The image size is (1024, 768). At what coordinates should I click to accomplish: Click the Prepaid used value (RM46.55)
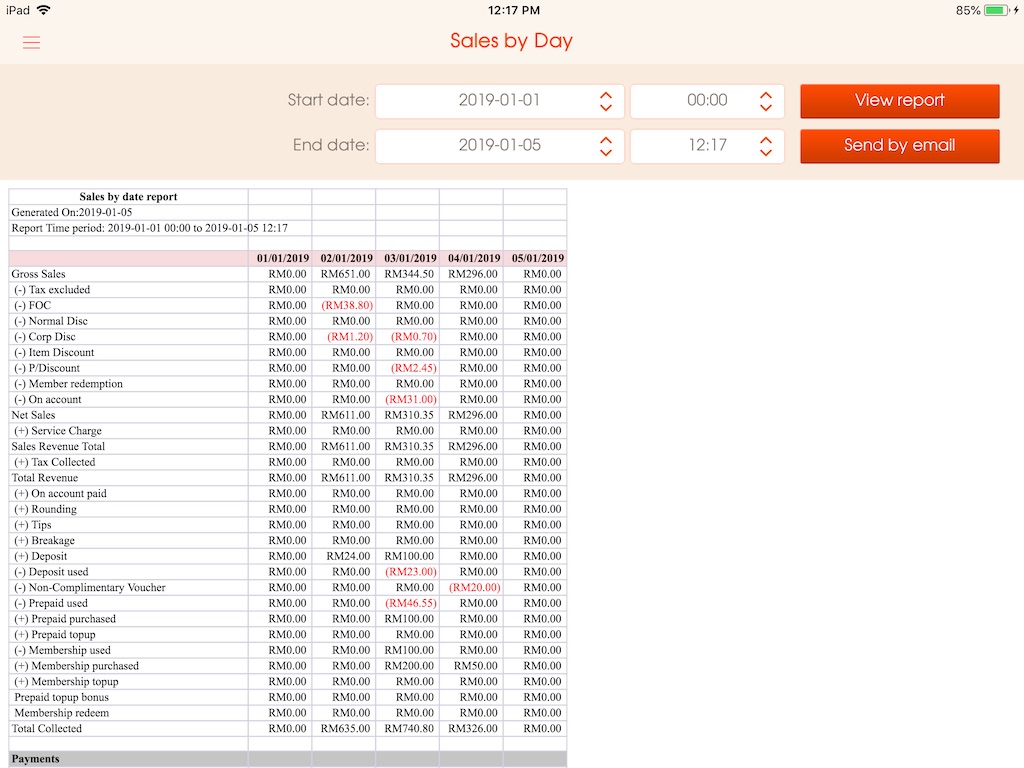point(411,603)
